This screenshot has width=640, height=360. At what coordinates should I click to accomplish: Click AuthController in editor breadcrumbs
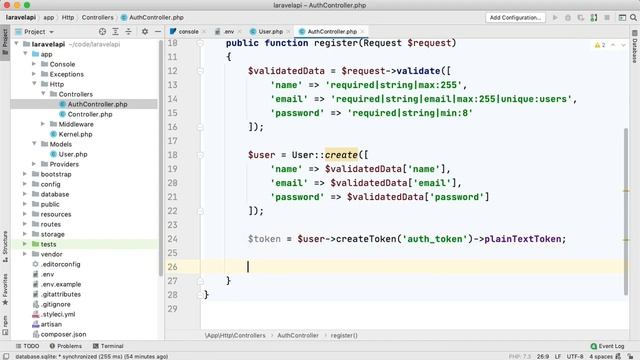(298, 336)
